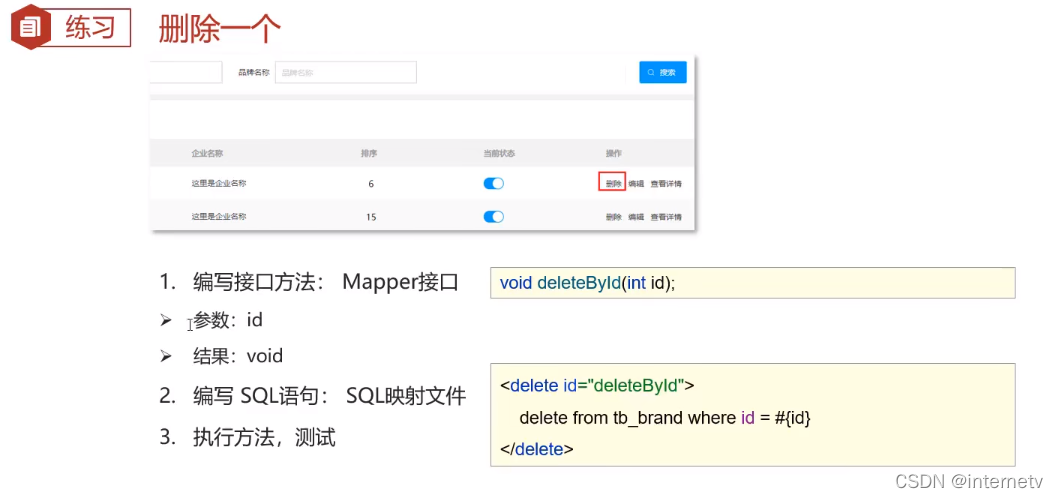Click the bullet text 结果：void

238,356
